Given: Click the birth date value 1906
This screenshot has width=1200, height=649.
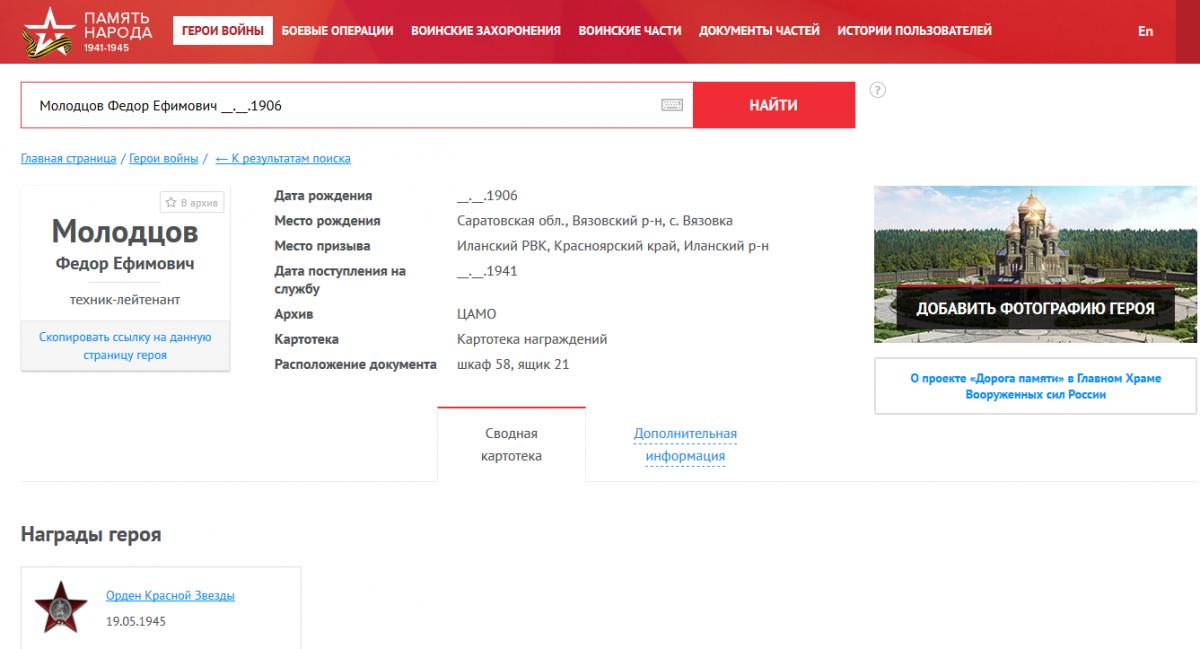Looking at the screenshot, I should tap(487, 196).
